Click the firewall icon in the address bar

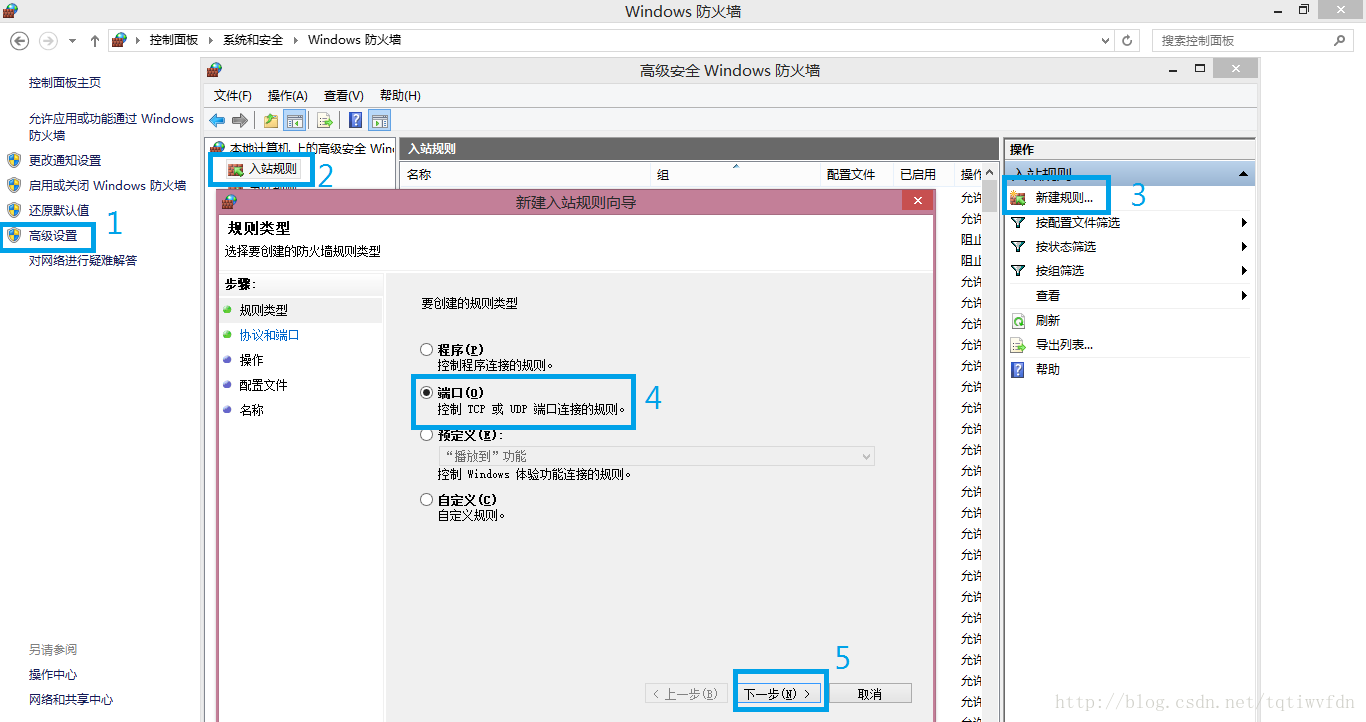(120, 40)
